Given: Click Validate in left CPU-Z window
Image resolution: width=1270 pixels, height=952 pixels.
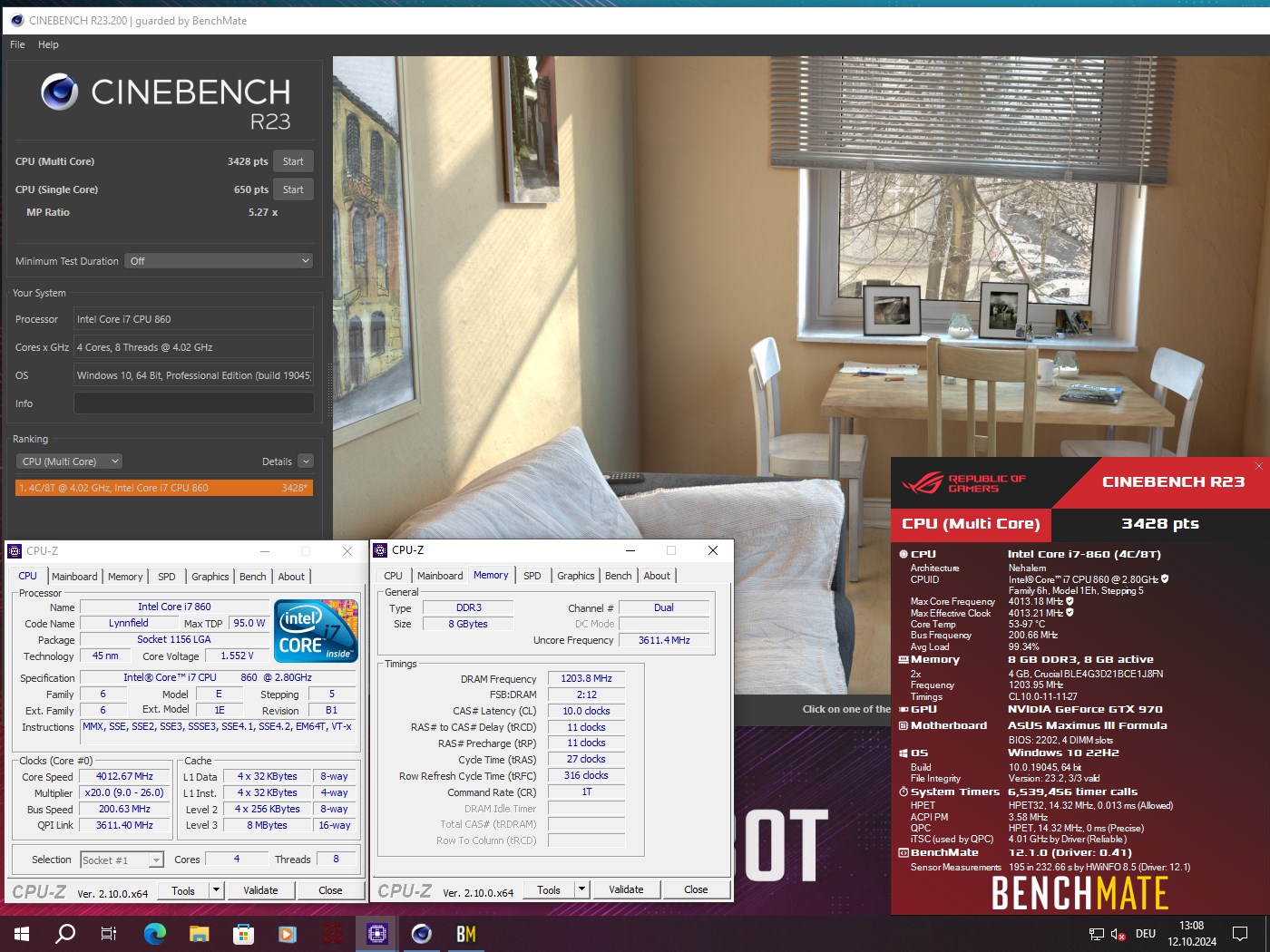Looking at the screenshot, I should (x=260, y=890).
